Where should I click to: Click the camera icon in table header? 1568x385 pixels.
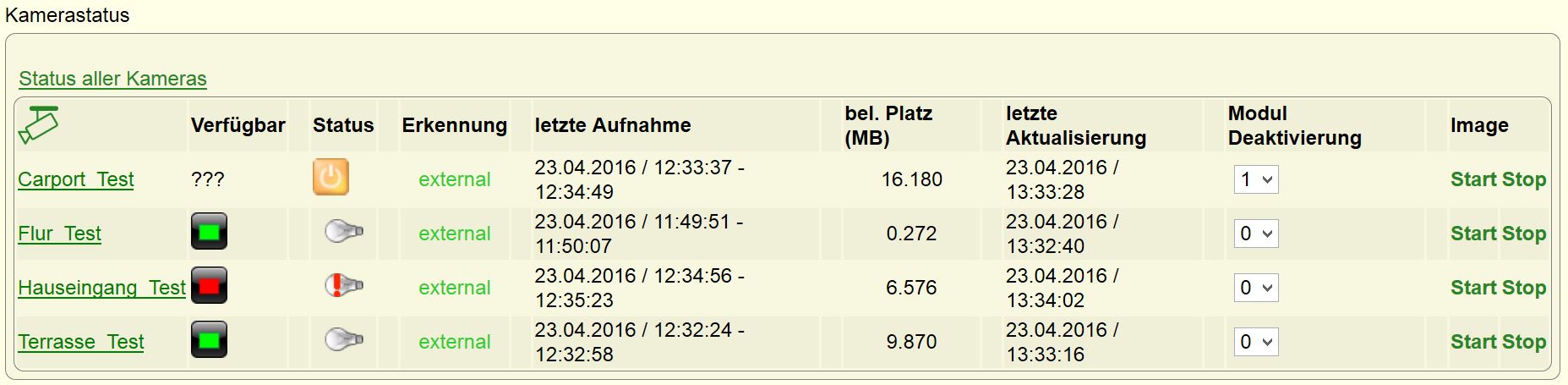tap(39, 124)
